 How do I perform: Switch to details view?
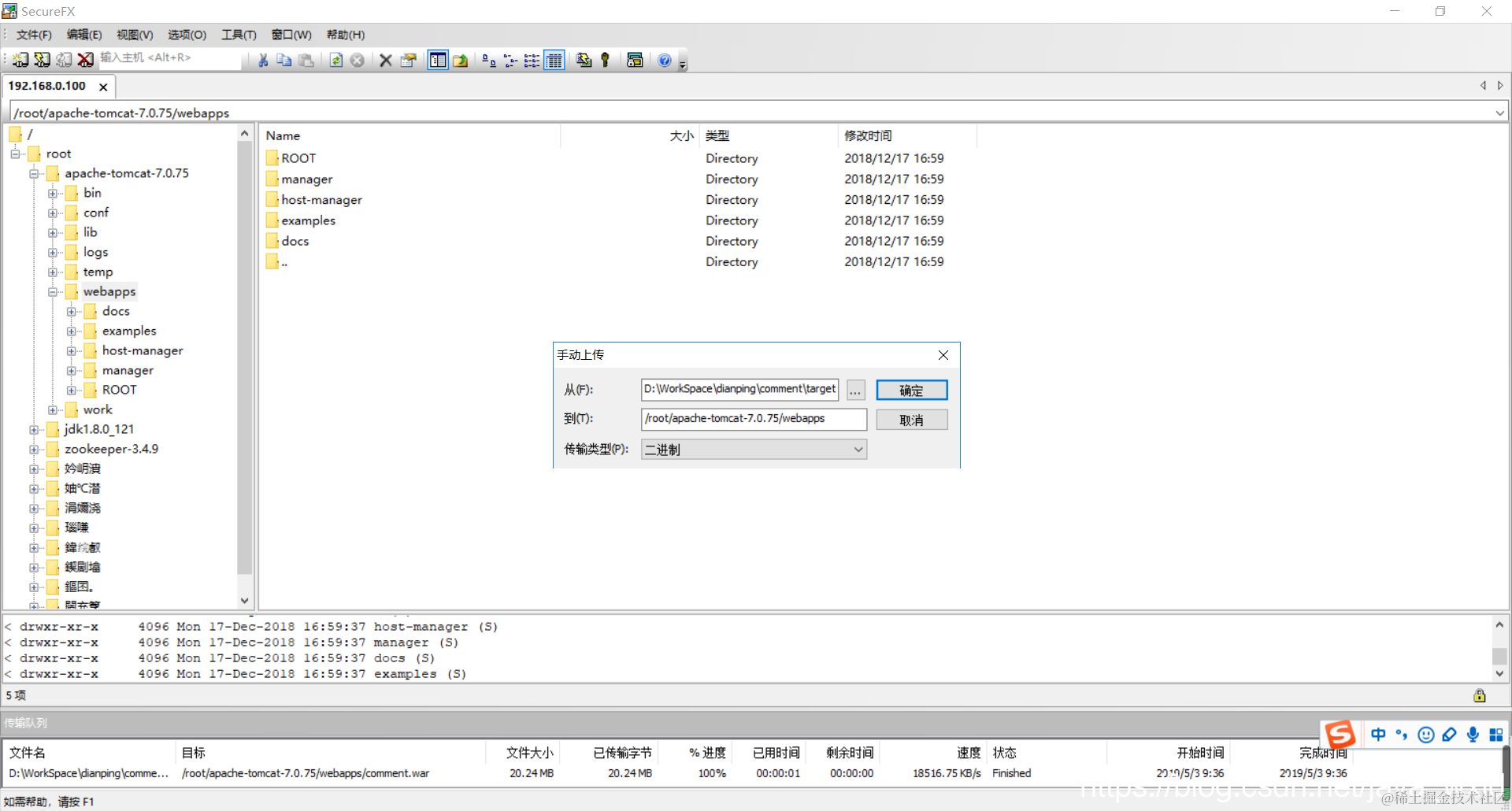tap(554, 61)
